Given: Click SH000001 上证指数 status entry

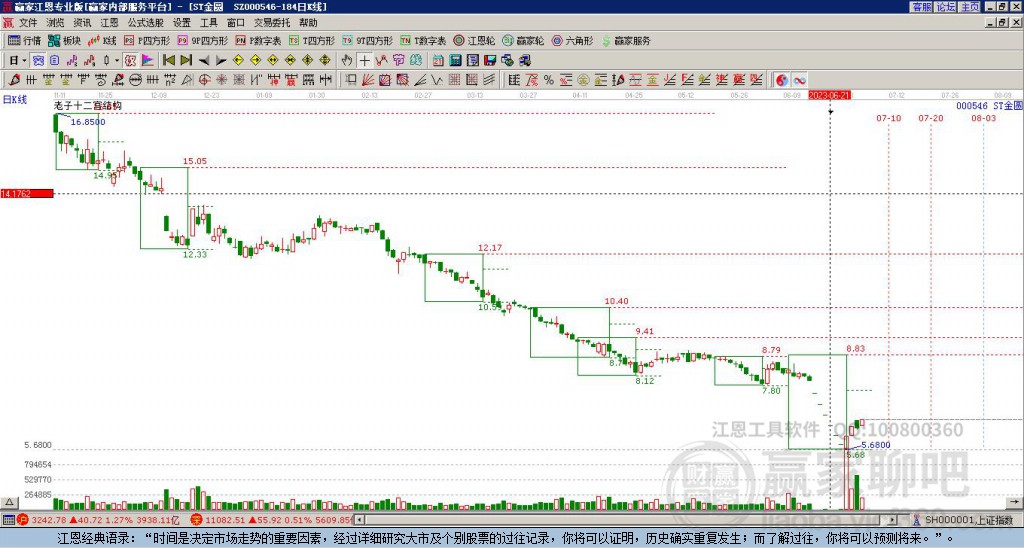Looking at the screenshot, I should click(968, 520).
